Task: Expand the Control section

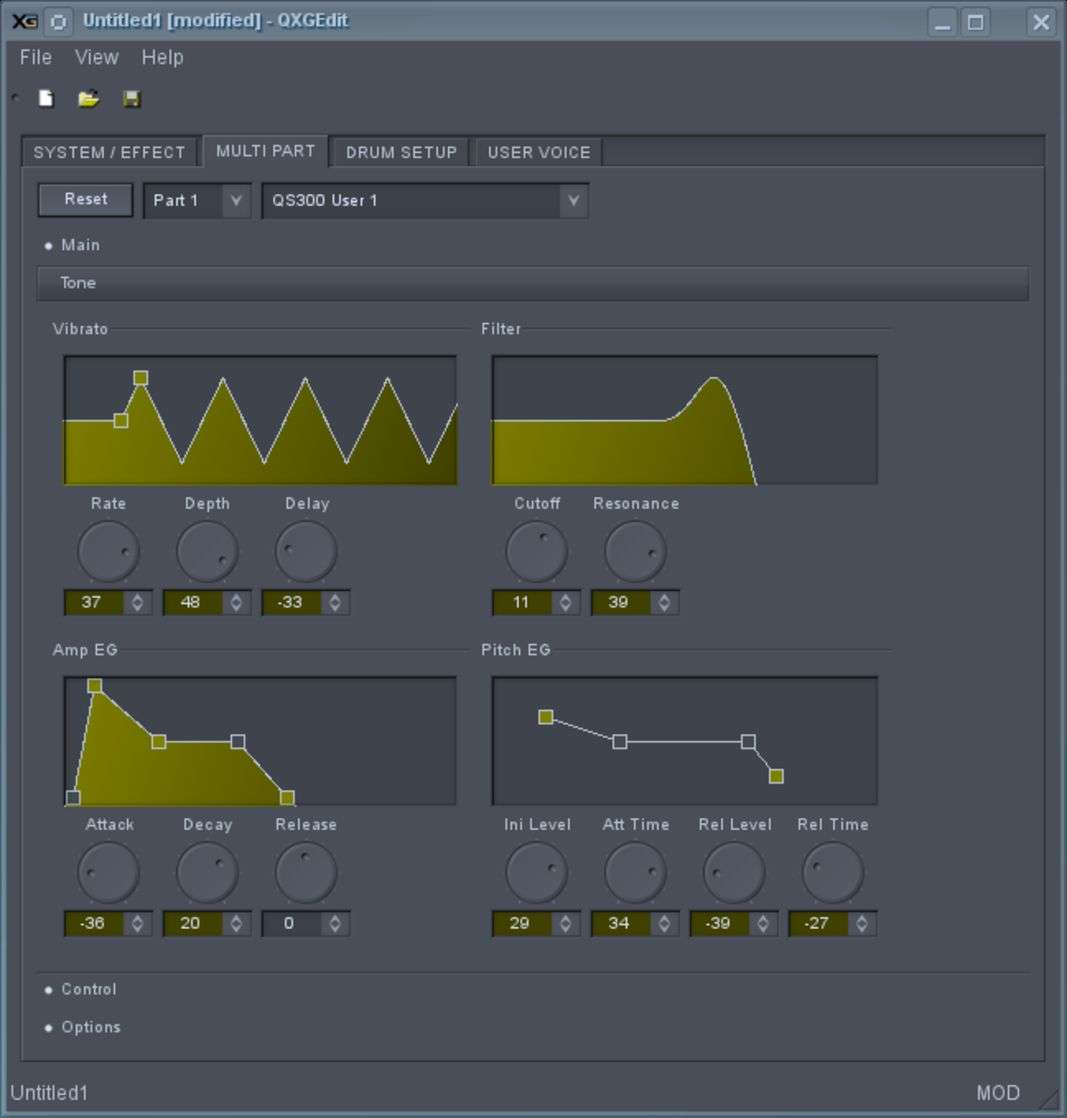Action: tap(88, 989)
